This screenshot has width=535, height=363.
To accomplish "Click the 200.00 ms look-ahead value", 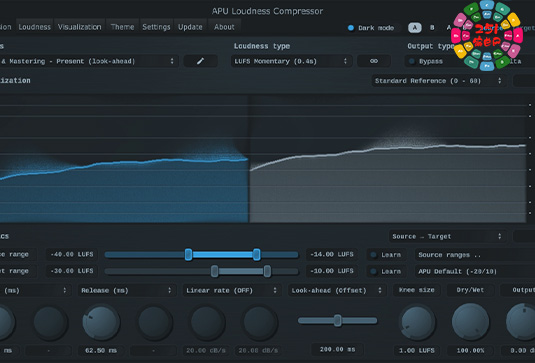I will (x=337, y=349).
